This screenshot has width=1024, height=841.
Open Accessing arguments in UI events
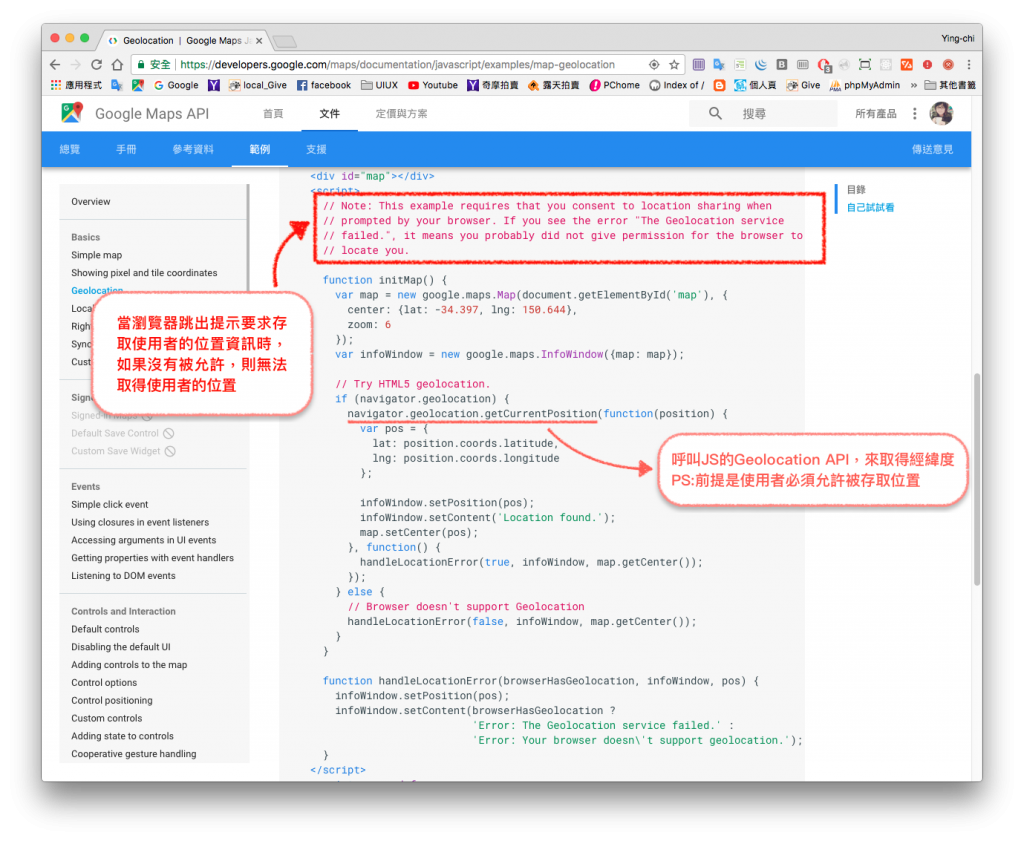(144, 540)
